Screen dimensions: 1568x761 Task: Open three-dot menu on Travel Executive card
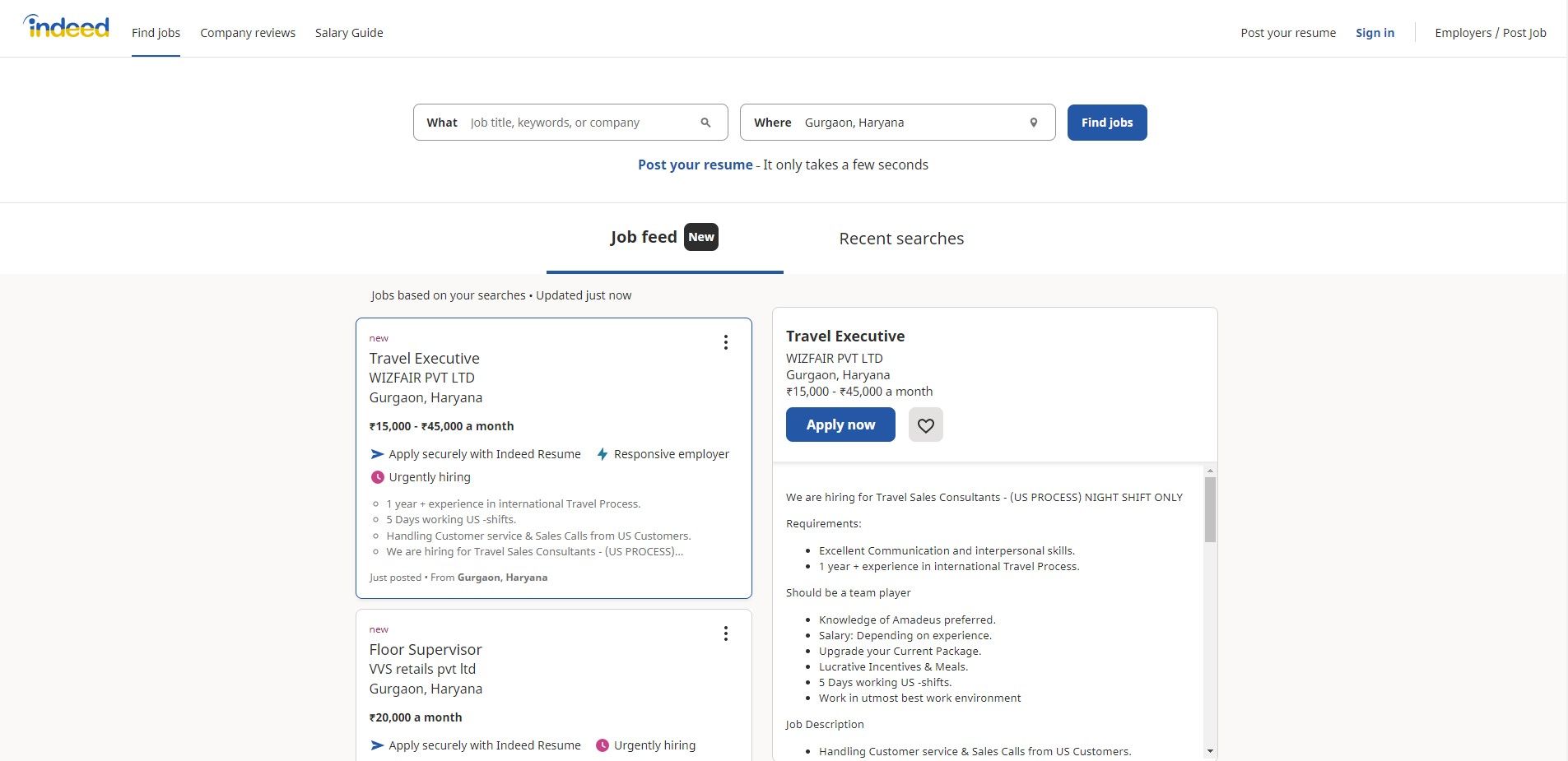click(x=726, y=342)
